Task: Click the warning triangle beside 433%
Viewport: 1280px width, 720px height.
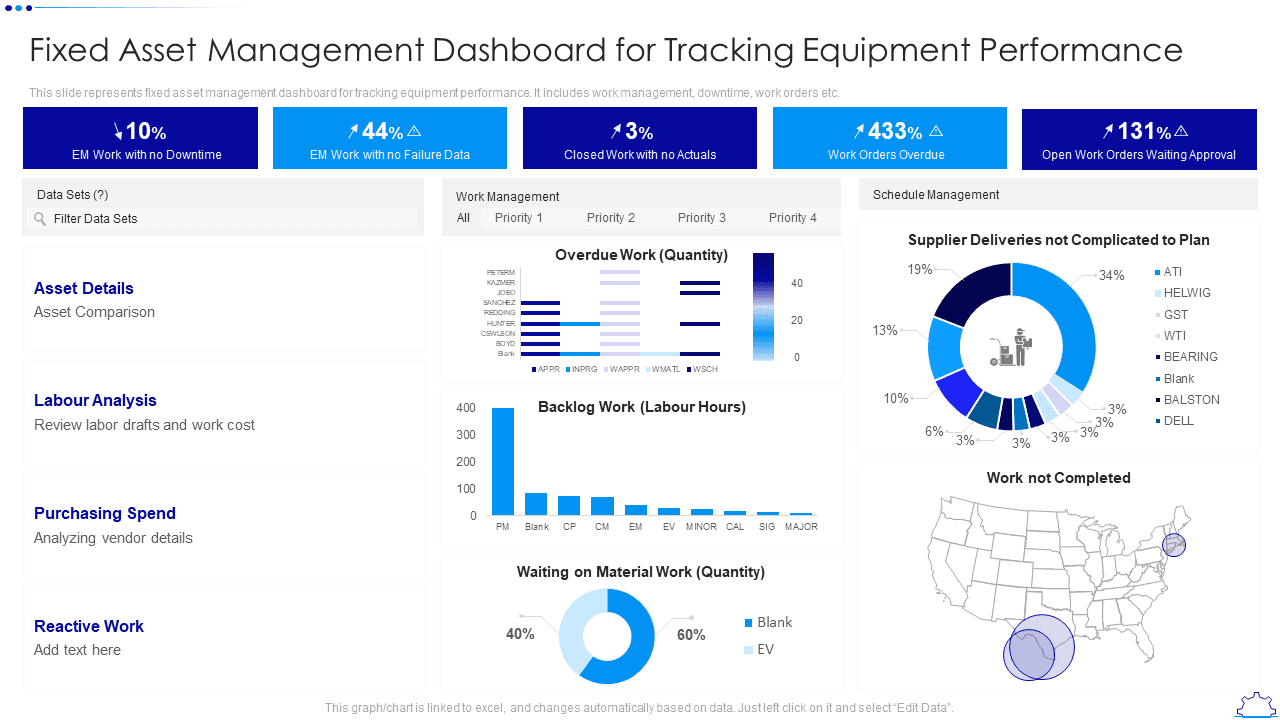Action: click(936, 131)
